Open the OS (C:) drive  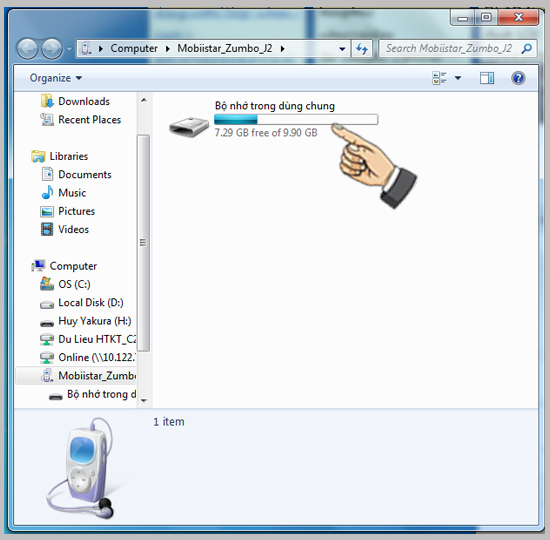coord(74,284)
